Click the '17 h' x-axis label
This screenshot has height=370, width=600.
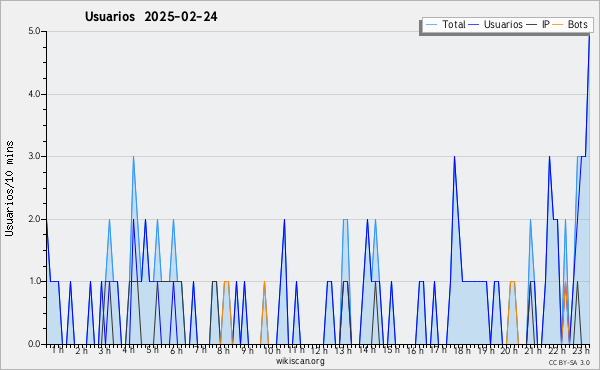click(438, 350)
